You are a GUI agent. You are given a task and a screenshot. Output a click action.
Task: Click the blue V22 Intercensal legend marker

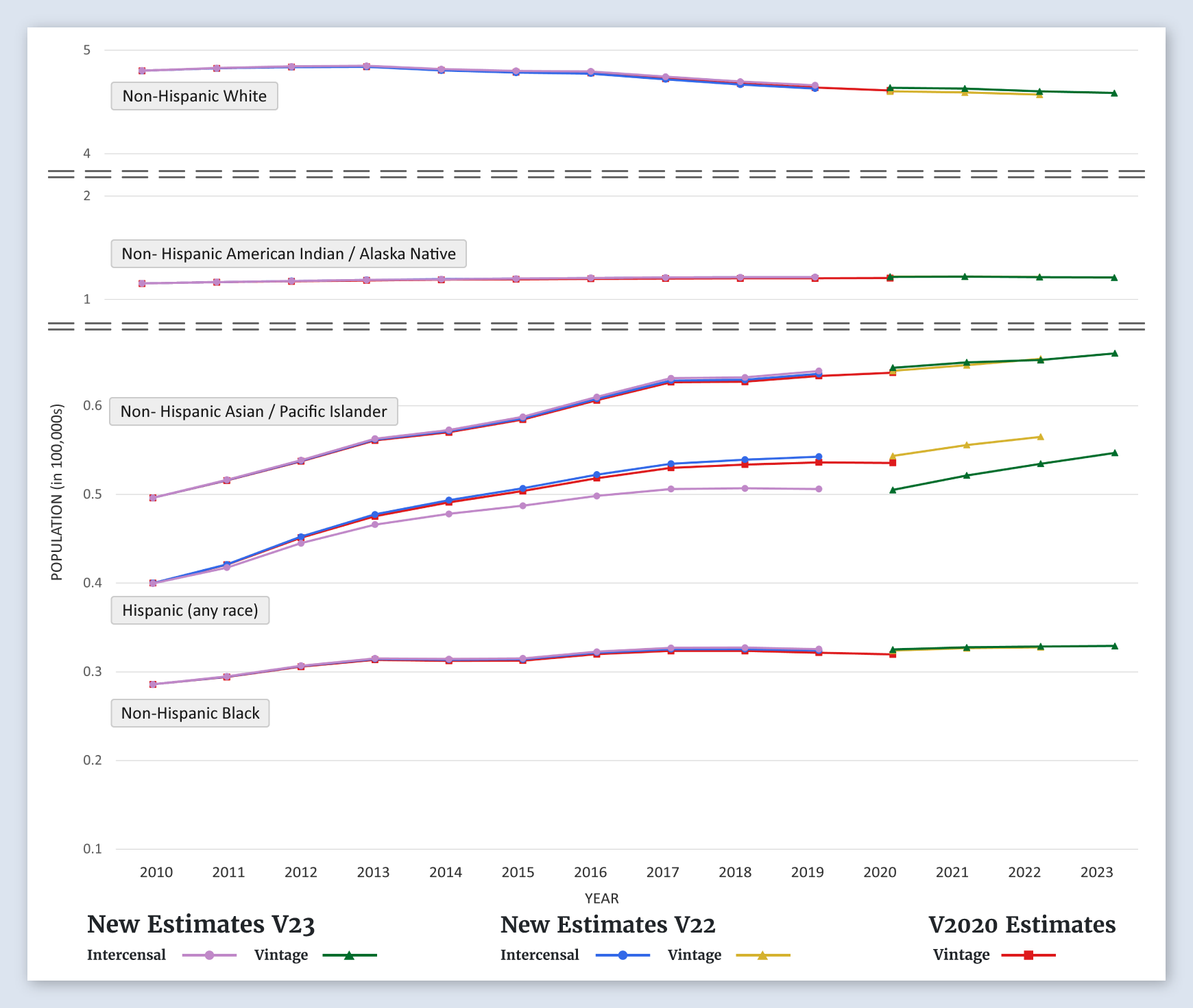pyautogui.click(x=623, y=955)
